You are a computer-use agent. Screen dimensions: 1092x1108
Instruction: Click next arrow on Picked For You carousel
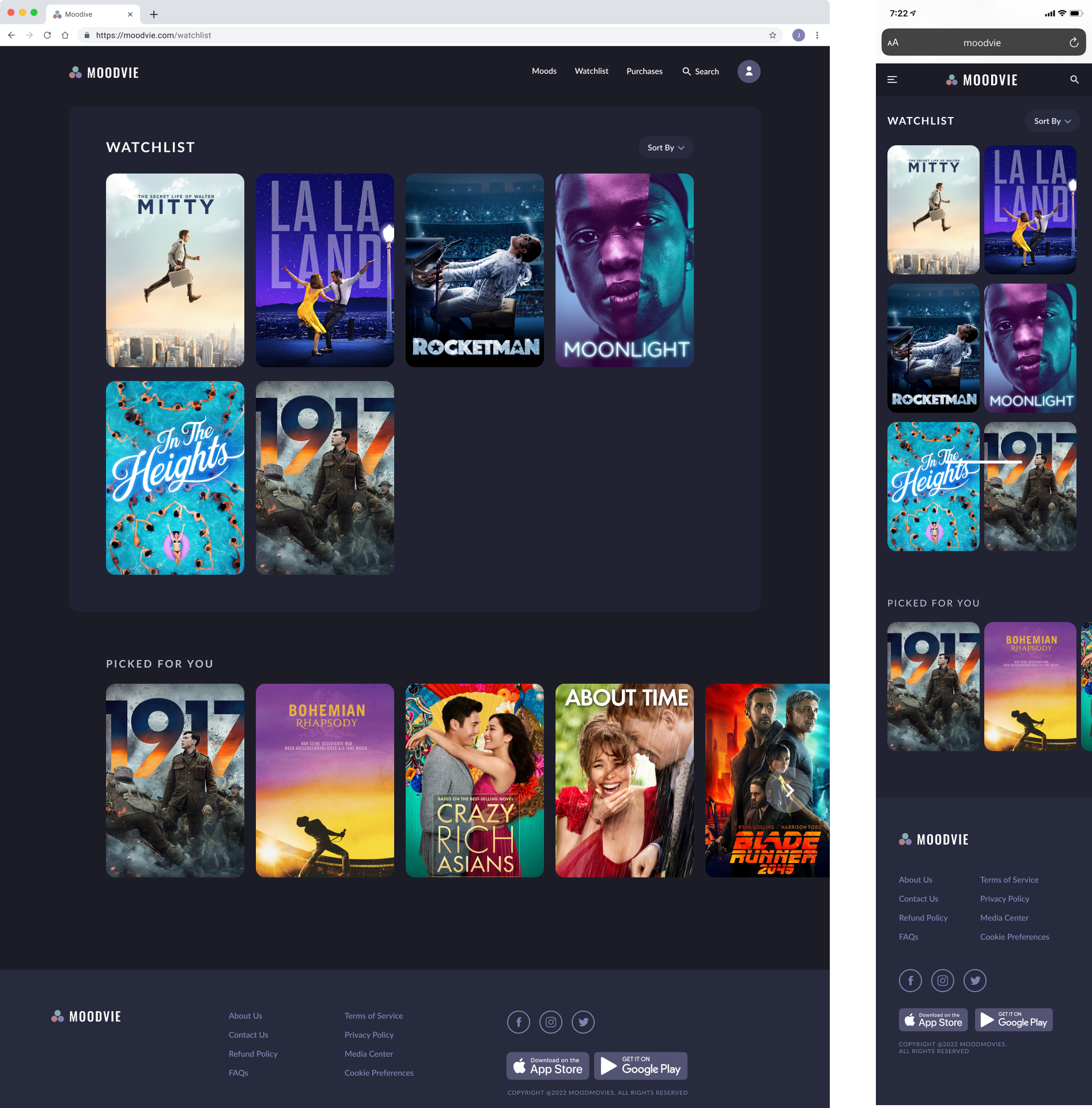(x=790, y=791)
